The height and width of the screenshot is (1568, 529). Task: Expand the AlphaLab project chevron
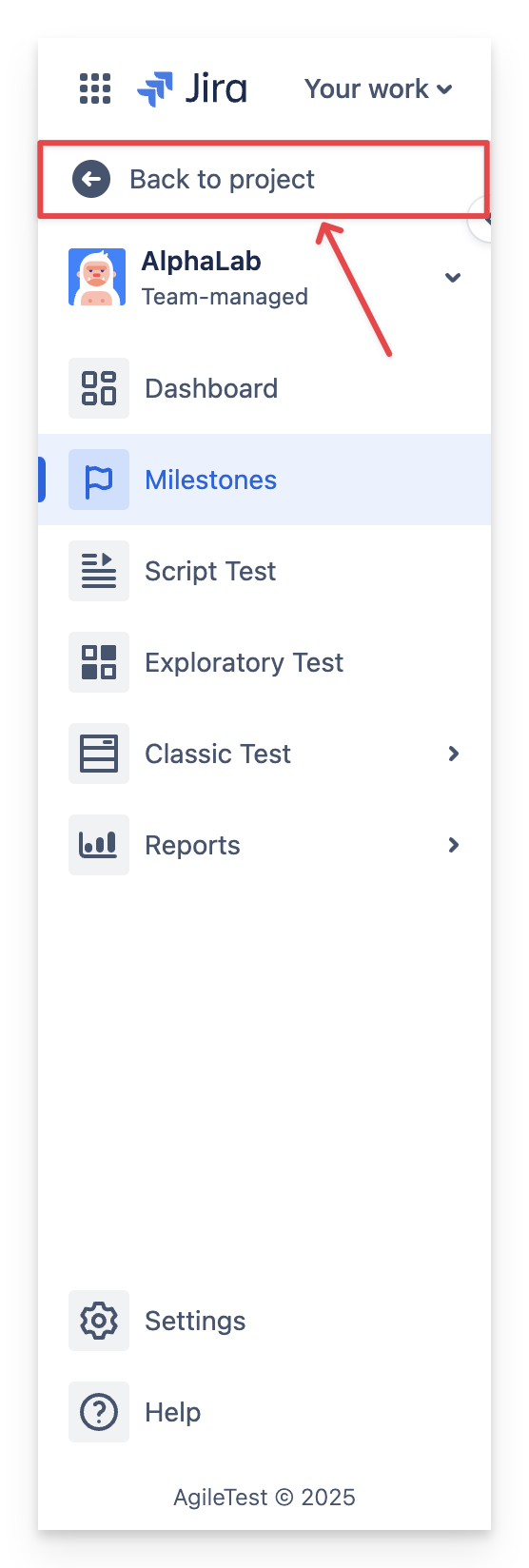453,278
